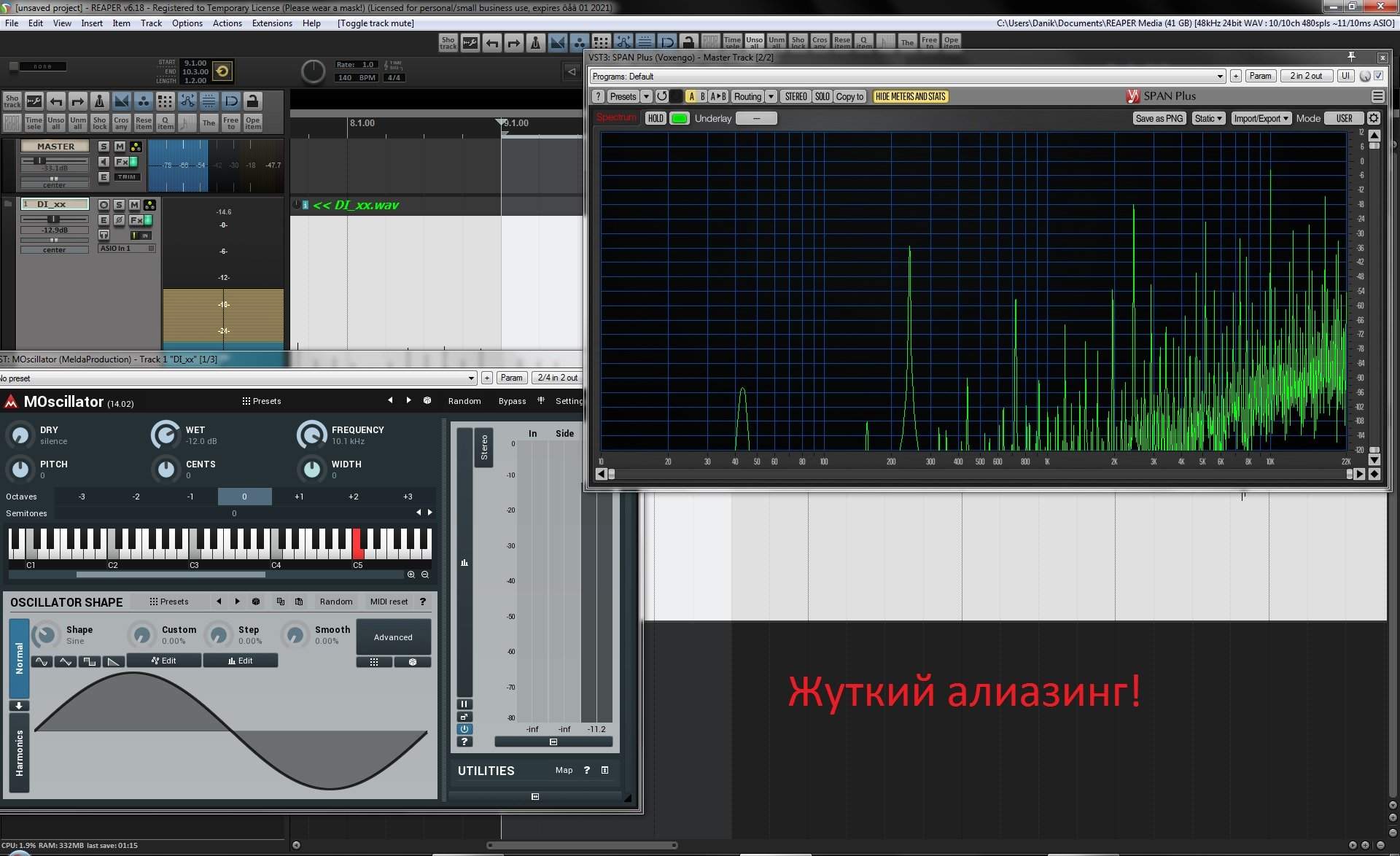This screenshot has width=1400, height=856.
Task: Click the SPAN reset arrow icon
Action: click(x=661, y=96)
